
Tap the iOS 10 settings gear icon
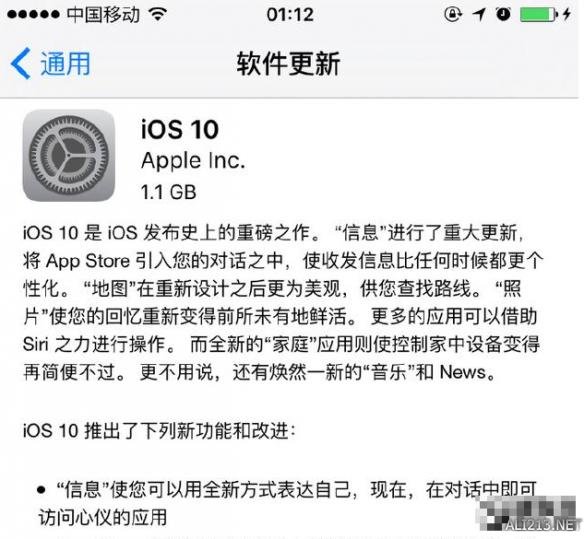click(69, 155)
